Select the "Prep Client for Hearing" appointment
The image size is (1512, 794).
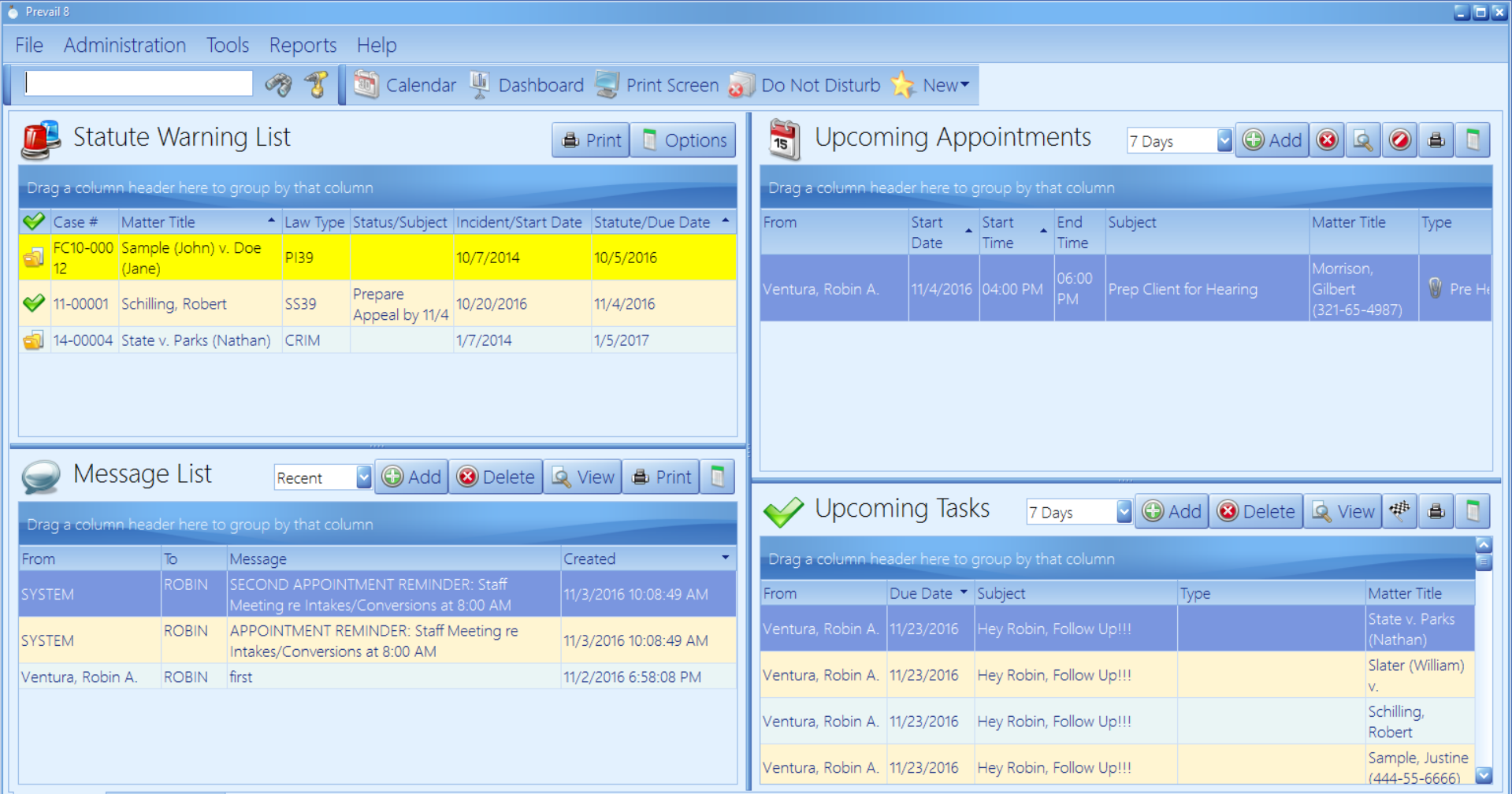[x=1125, y=289]
